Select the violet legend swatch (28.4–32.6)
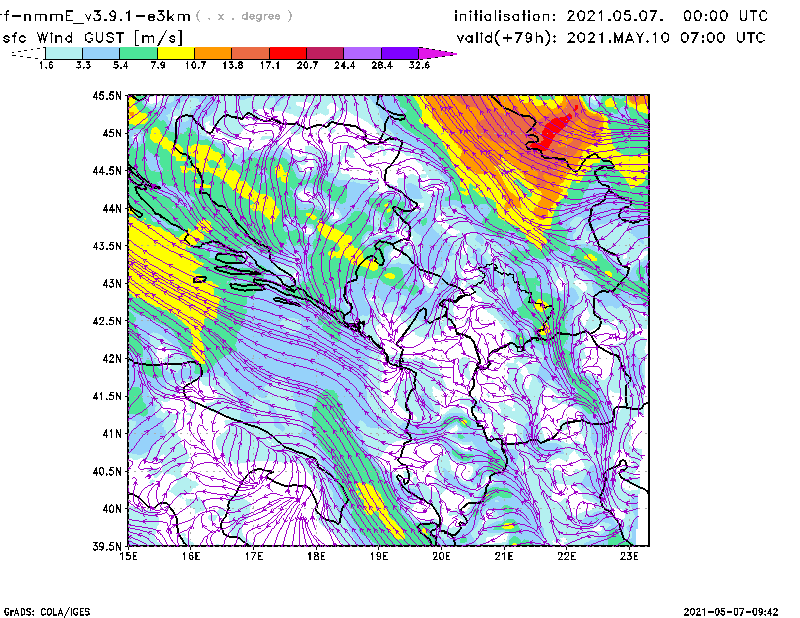 (x=400, y=53)
